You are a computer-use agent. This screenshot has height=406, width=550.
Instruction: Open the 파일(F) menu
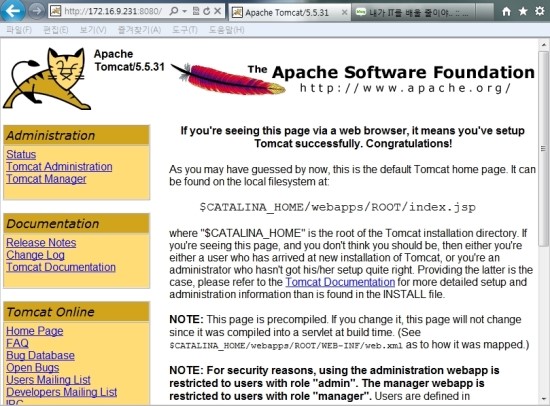point(19,30)
